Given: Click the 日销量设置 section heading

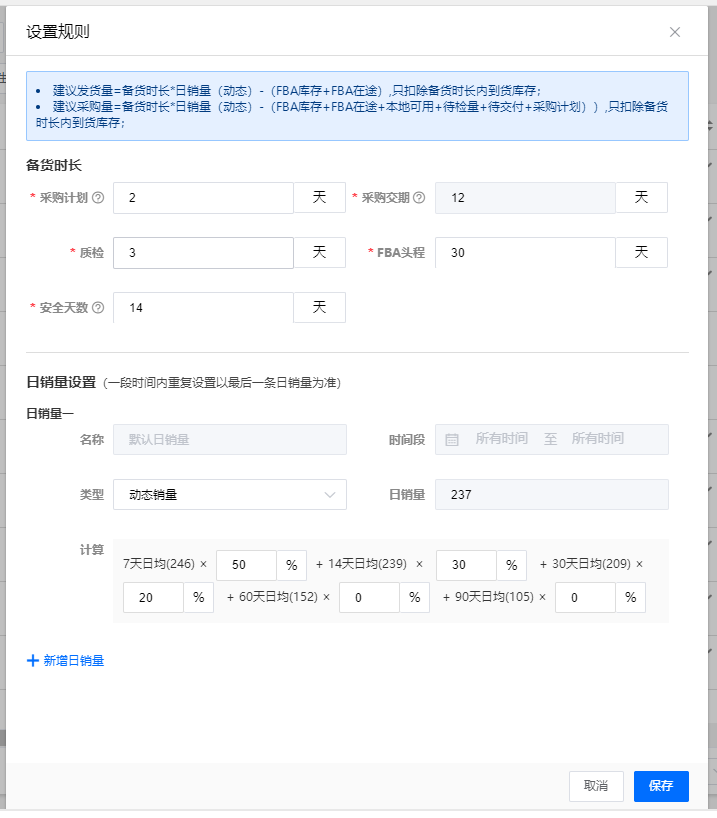Looking at the screenshot, I should (61, 382).
